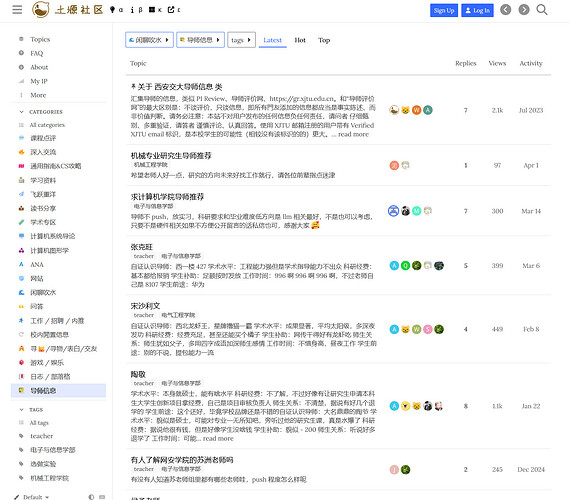The height and width of the screenshot is (500, 570).
Task: Open topic 有人了解网安学院的苏洲老师吗
Action: click(182, 460)
